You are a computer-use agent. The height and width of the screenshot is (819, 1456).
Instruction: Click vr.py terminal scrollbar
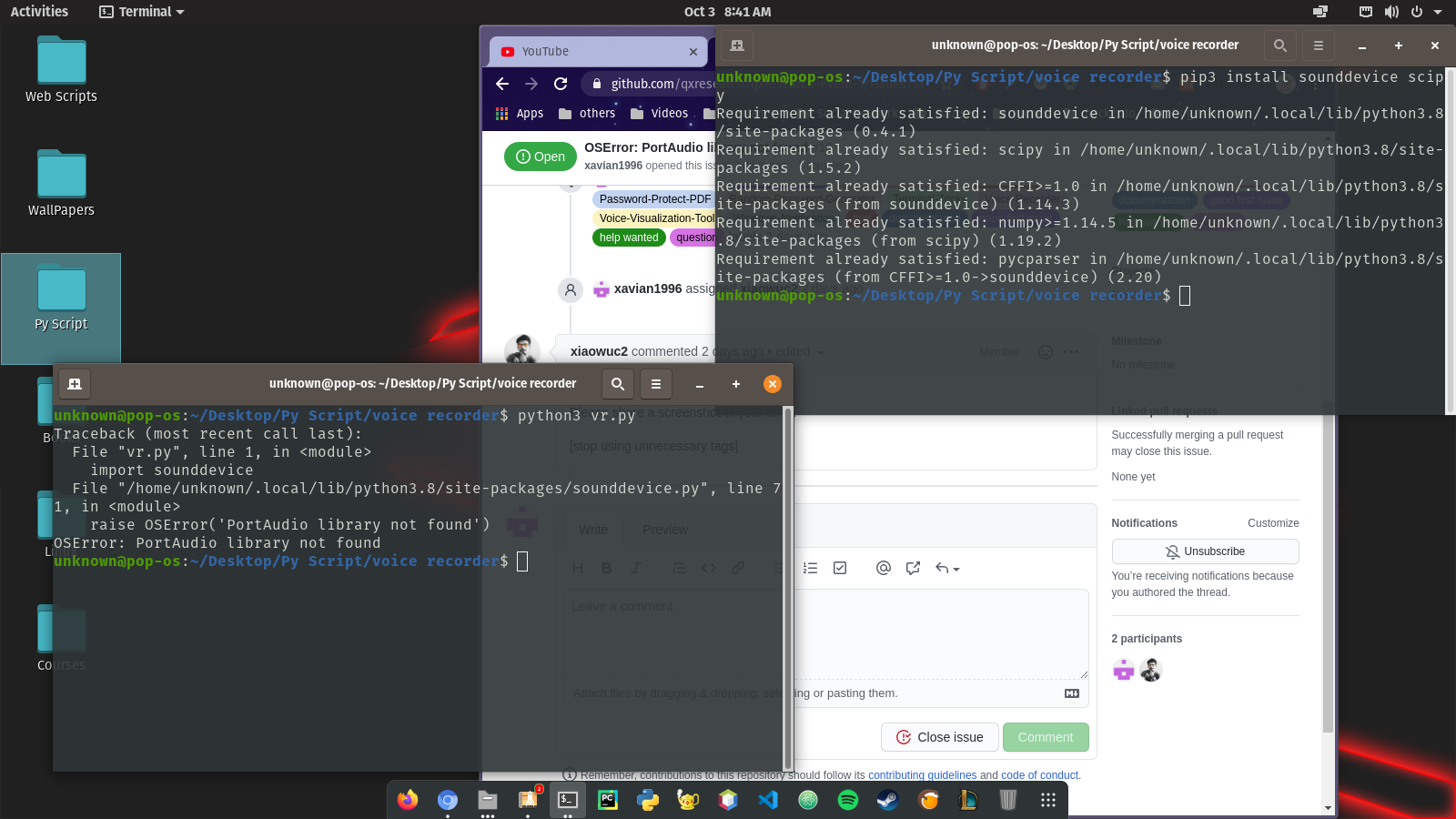788,589
